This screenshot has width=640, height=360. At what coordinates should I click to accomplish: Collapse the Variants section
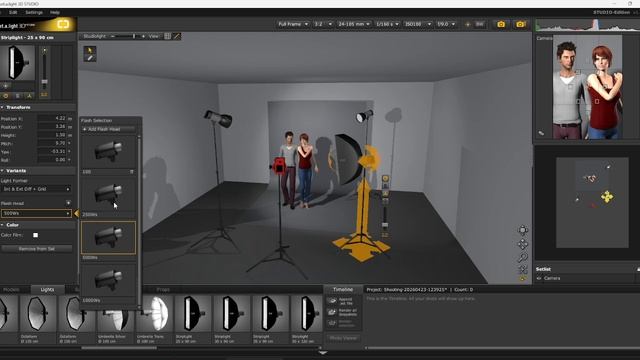(2, 171)
